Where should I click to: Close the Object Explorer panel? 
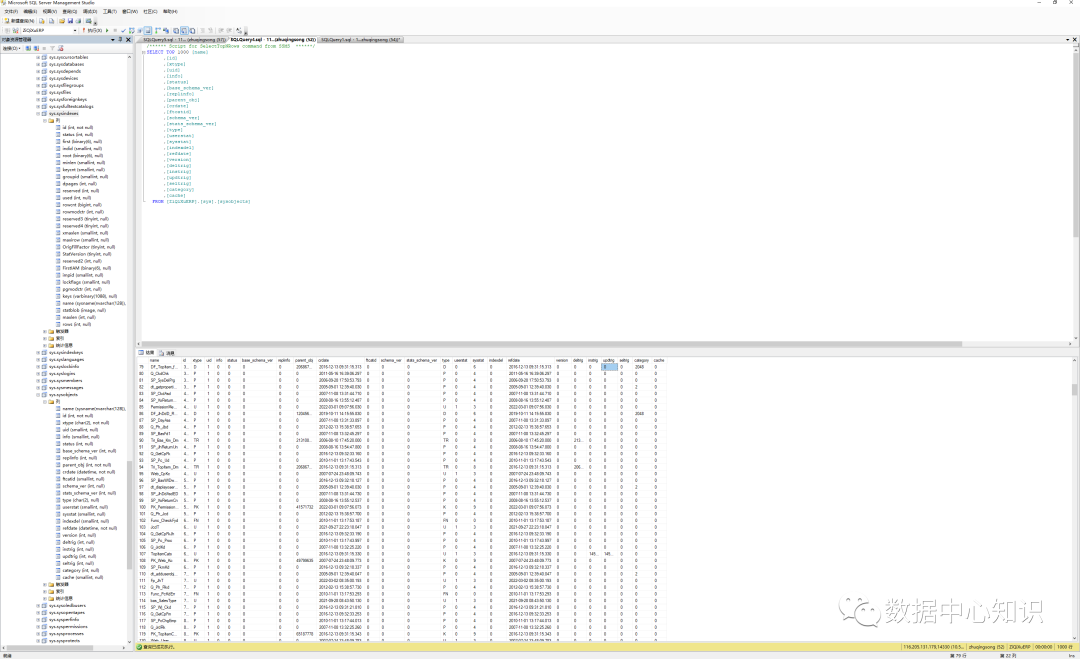(128, 39)
